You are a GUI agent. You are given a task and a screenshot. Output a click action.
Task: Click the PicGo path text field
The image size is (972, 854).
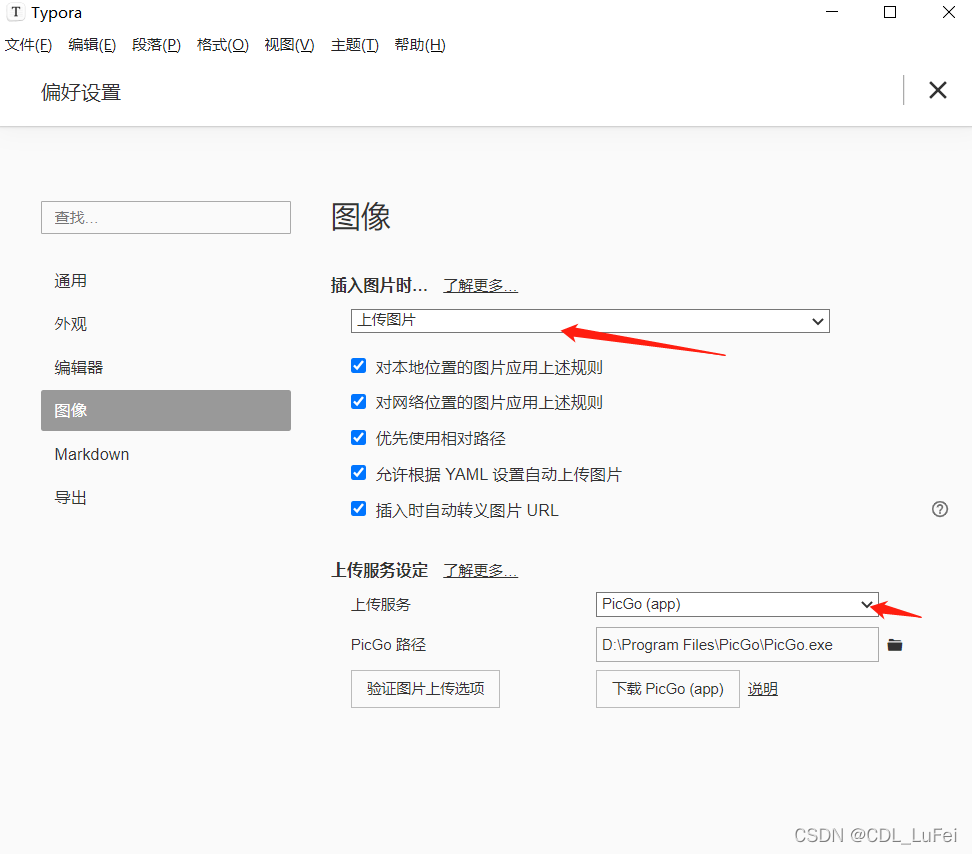coord(737,645)
